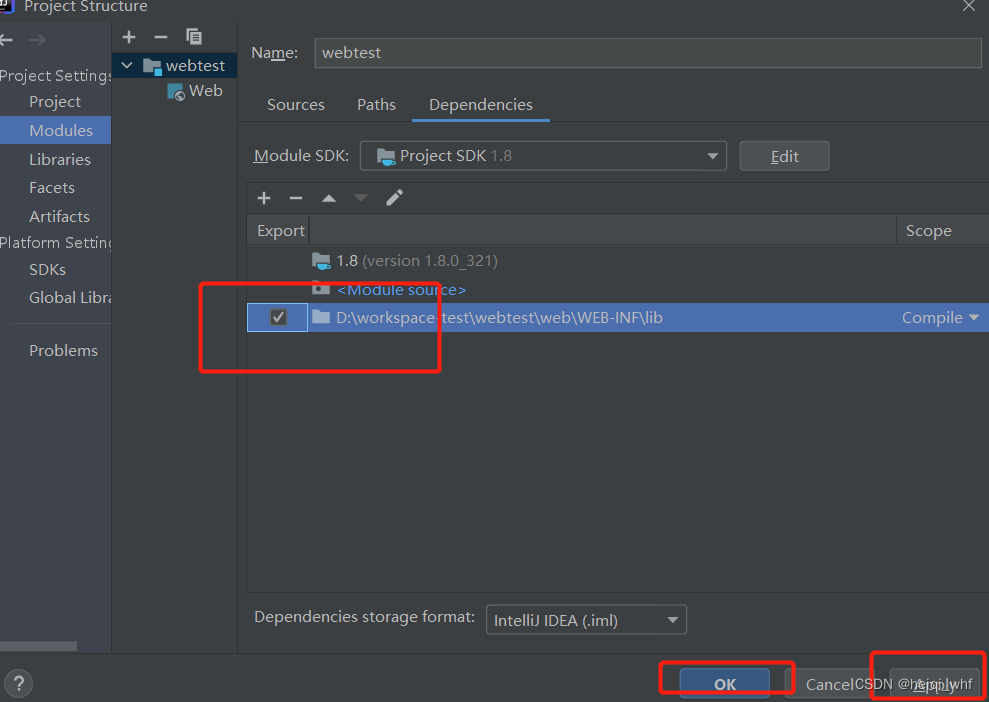Open Facets settings section
Viewport: 989px width, 702px height.
(x=52, y=187)
